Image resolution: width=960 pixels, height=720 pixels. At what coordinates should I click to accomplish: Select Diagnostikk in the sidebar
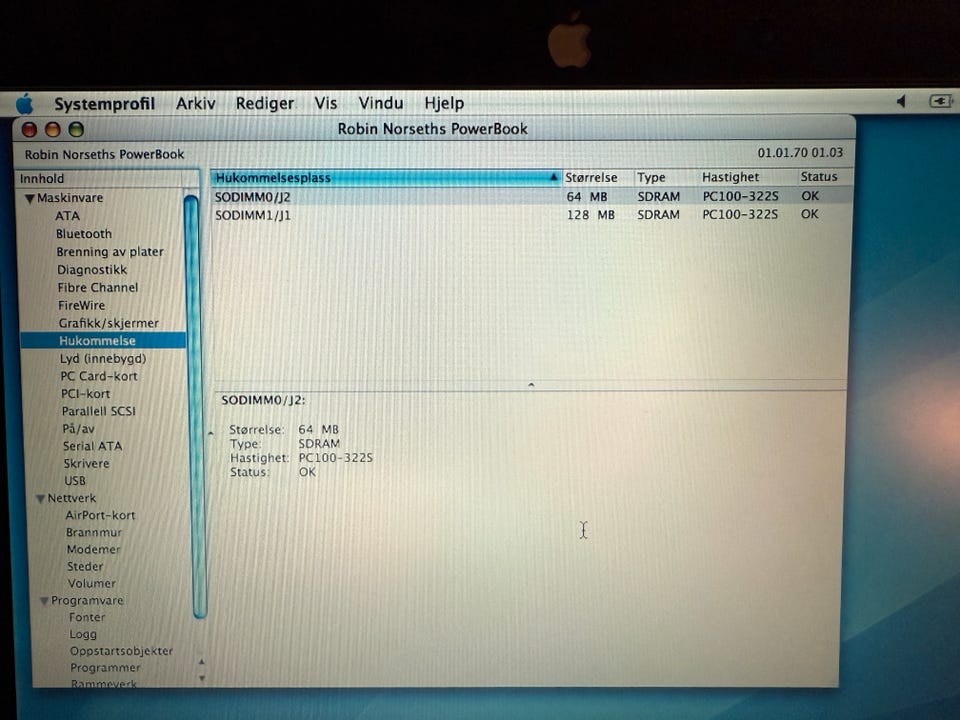point(92,269)
